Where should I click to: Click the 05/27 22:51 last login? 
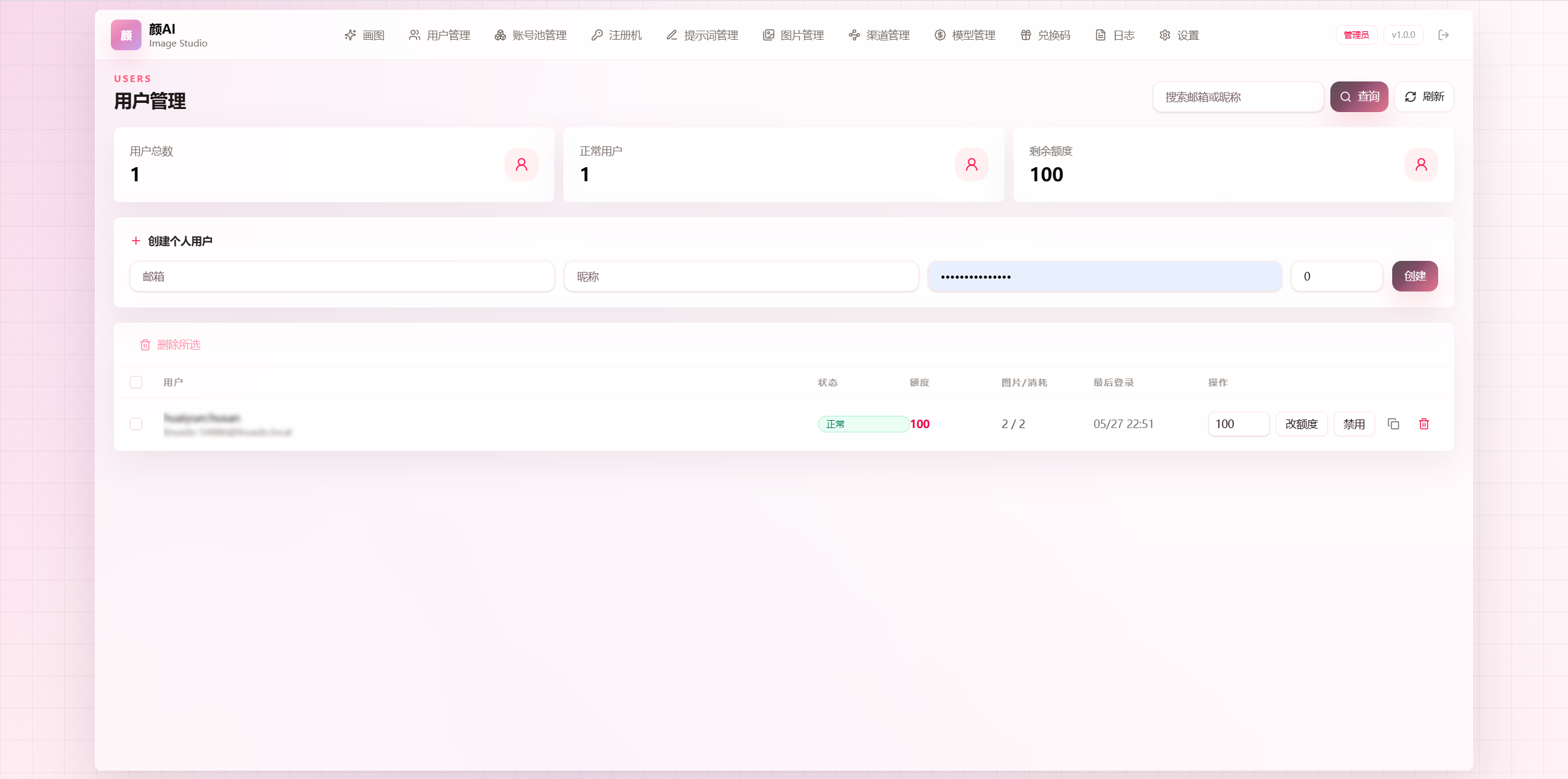[1123, 424]
